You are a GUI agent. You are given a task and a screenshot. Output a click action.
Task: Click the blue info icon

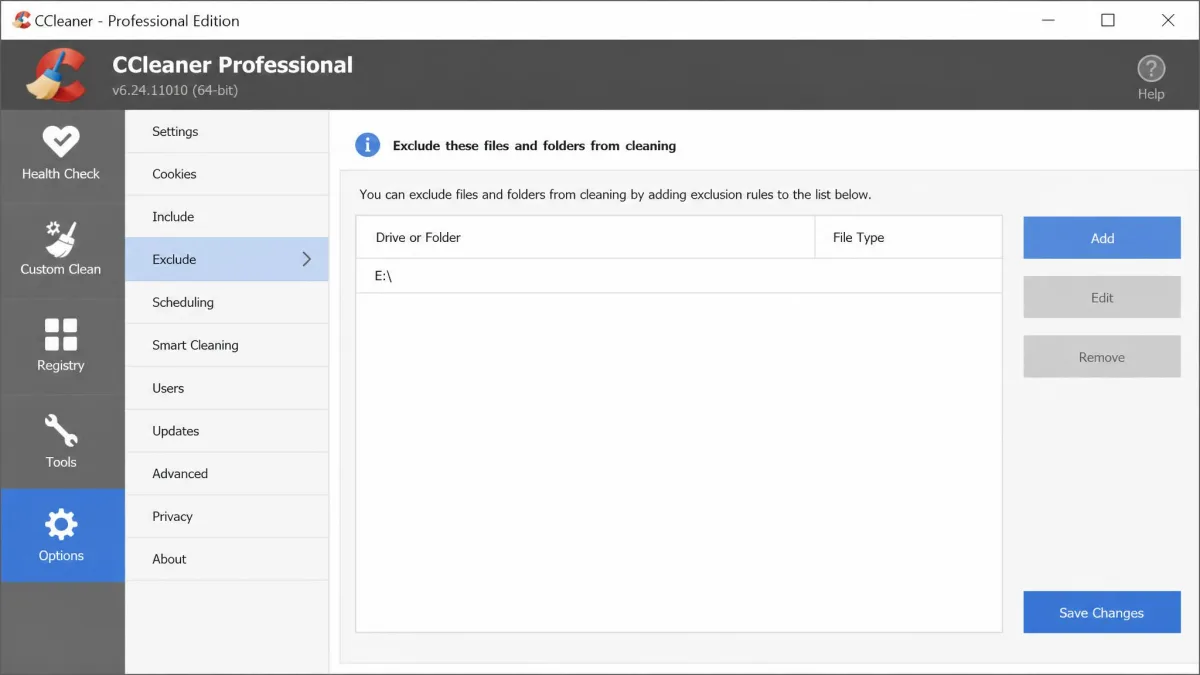[x=367, y=145]
